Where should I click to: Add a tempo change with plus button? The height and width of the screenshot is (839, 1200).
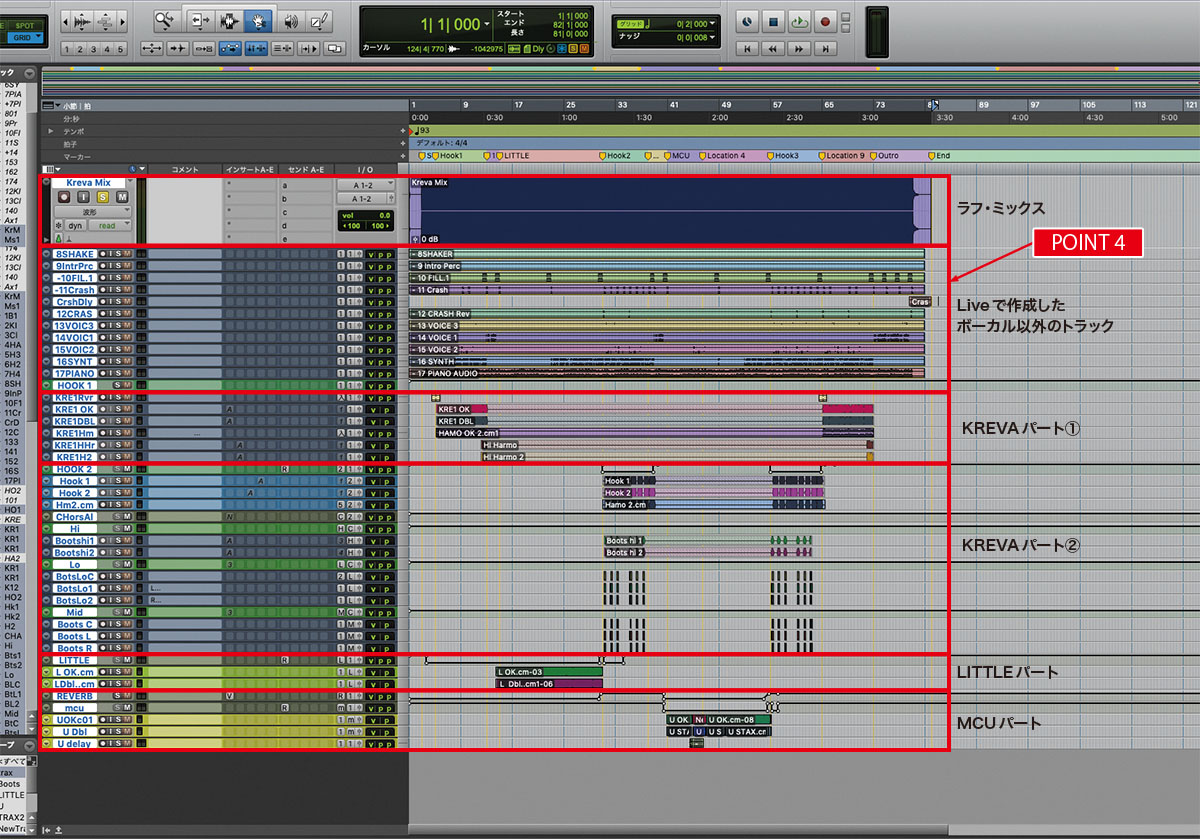click(403, 131)
